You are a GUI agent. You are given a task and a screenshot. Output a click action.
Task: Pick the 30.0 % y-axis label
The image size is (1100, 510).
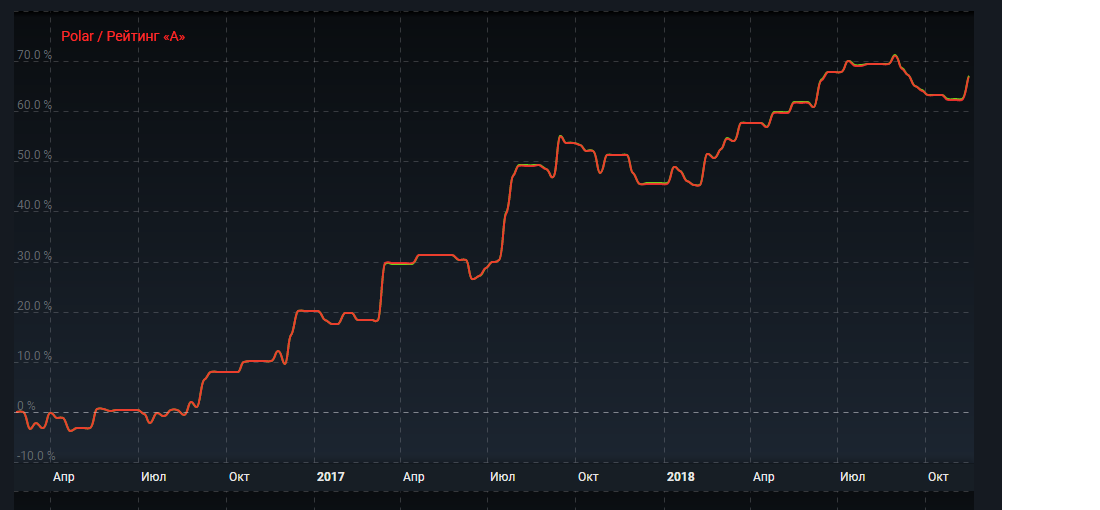pos(34,256)
